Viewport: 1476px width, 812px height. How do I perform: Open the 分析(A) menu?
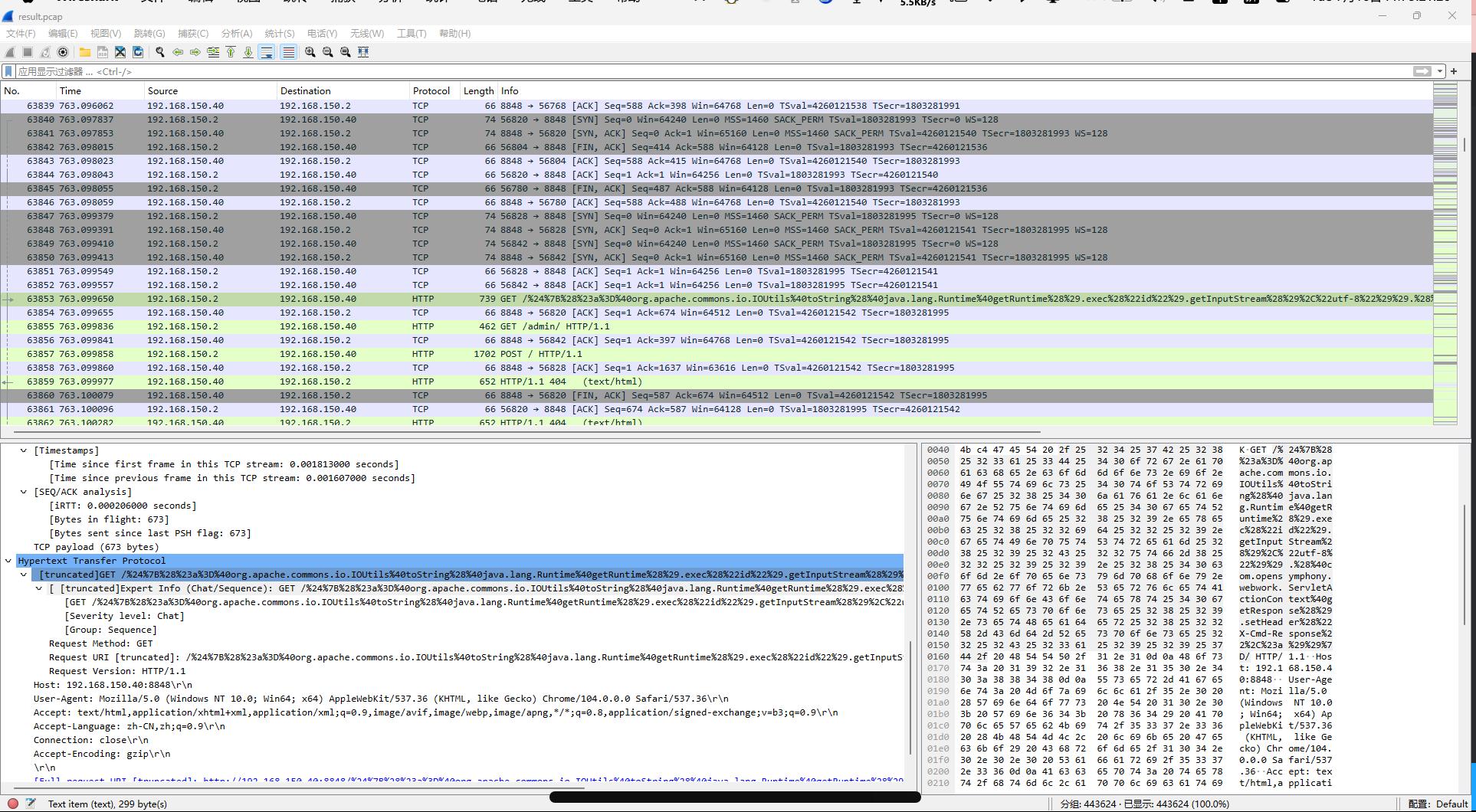tap(237, 34)
